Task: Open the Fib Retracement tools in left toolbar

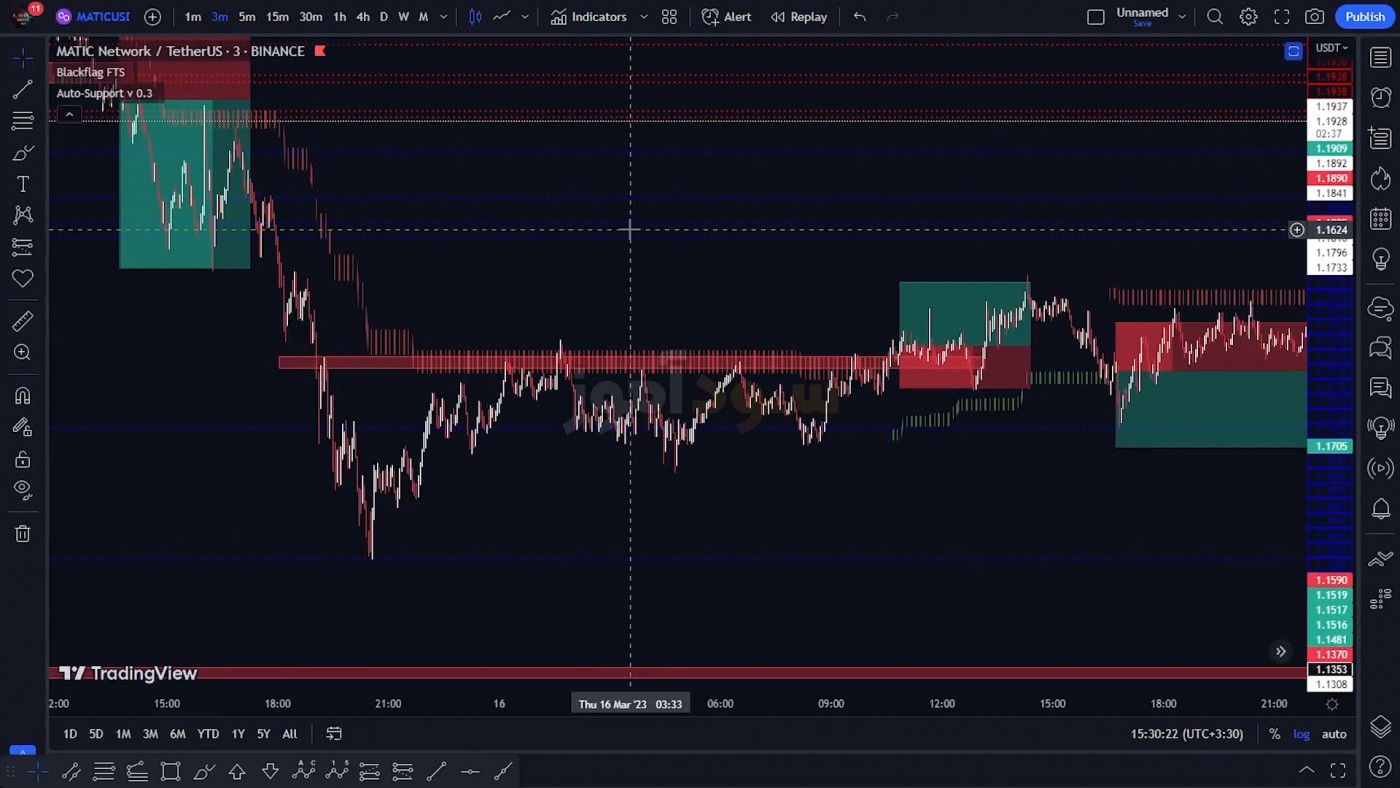Action: coord(22,121)
